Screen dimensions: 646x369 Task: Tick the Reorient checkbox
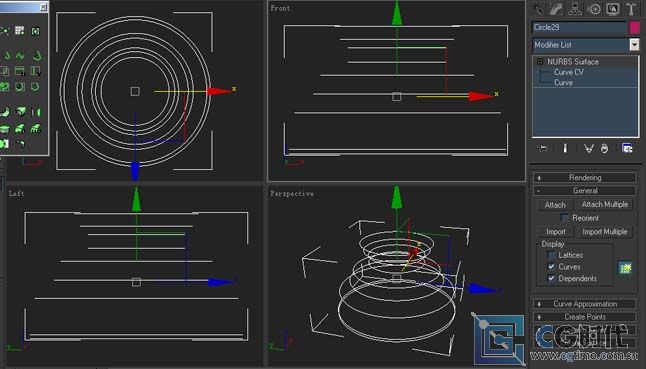[x=565, y=218]
